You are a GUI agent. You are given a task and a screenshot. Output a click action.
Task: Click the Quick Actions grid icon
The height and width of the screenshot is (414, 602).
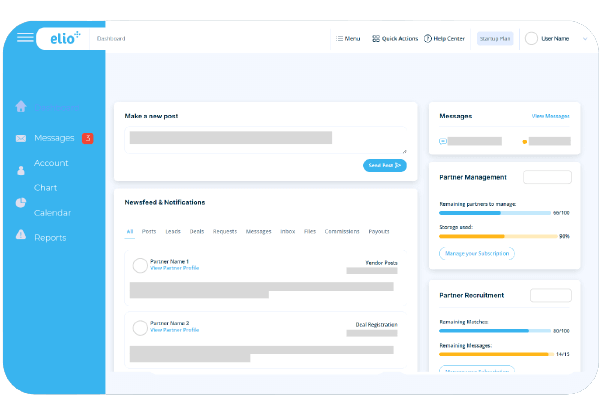376,38
